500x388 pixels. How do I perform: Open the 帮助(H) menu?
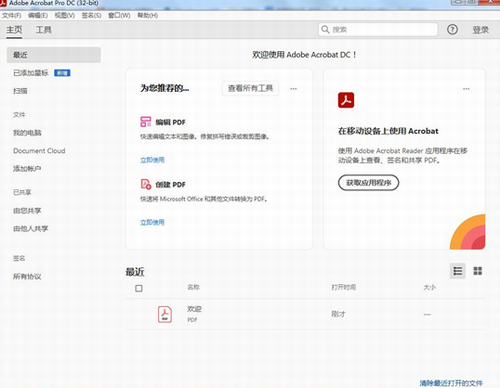click(148, 15)
